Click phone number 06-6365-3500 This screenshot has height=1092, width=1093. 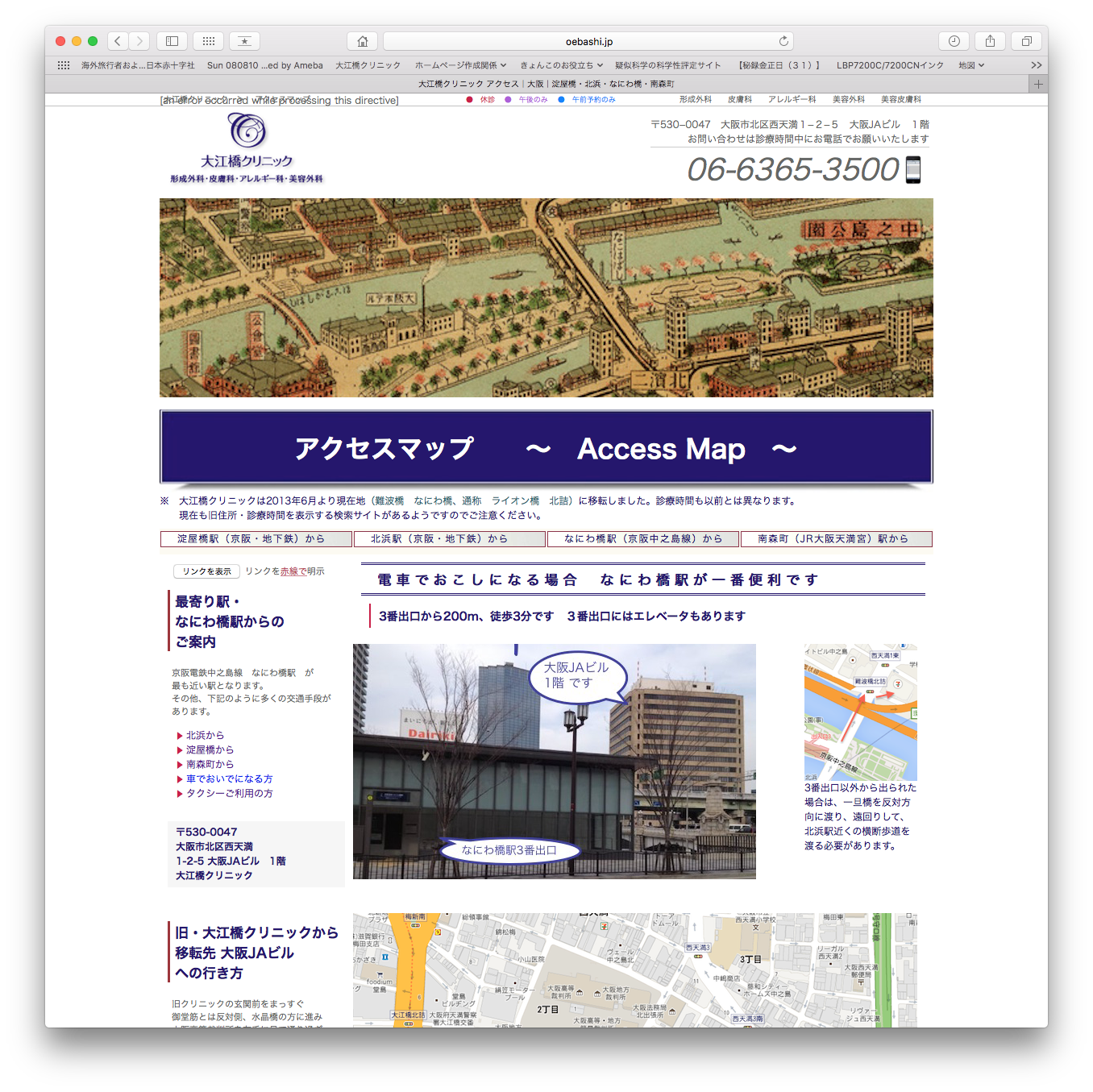click(793, 169)
